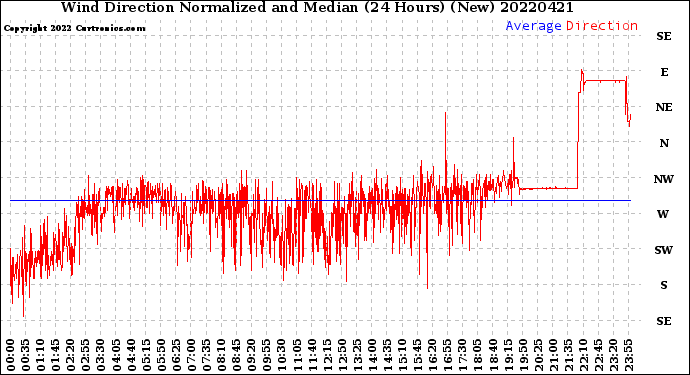690x375 pixels.
Task: Click the 21:00 time axis label
Action: (553, 354)
